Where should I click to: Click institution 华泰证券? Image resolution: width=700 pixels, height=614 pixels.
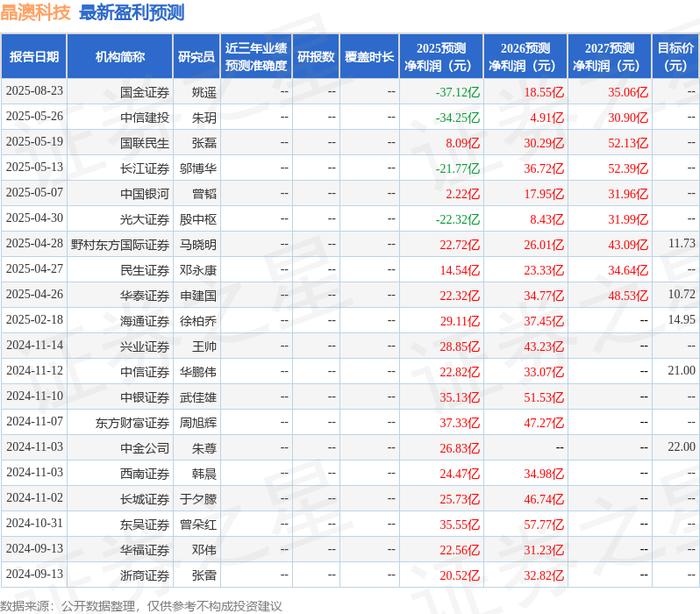tap(145, 296)
